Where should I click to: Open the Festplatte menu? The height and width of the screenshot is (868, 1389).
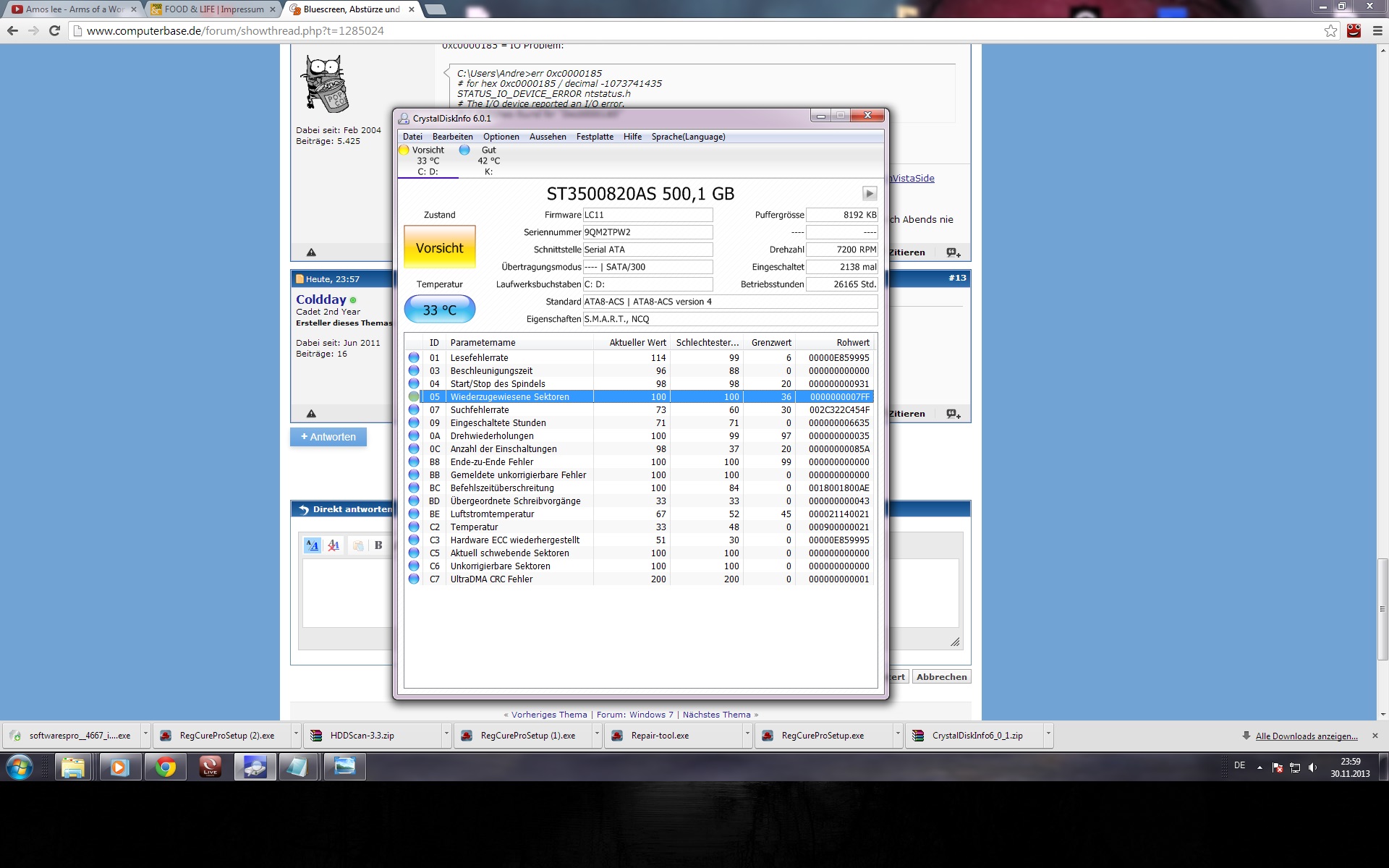tap(594, 137)
